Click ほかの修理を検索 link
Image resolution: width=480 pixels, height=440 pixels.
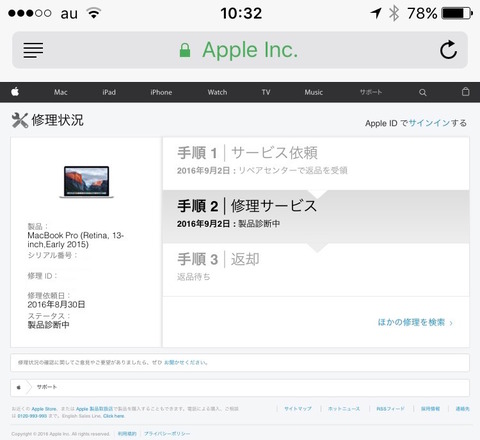411,322
